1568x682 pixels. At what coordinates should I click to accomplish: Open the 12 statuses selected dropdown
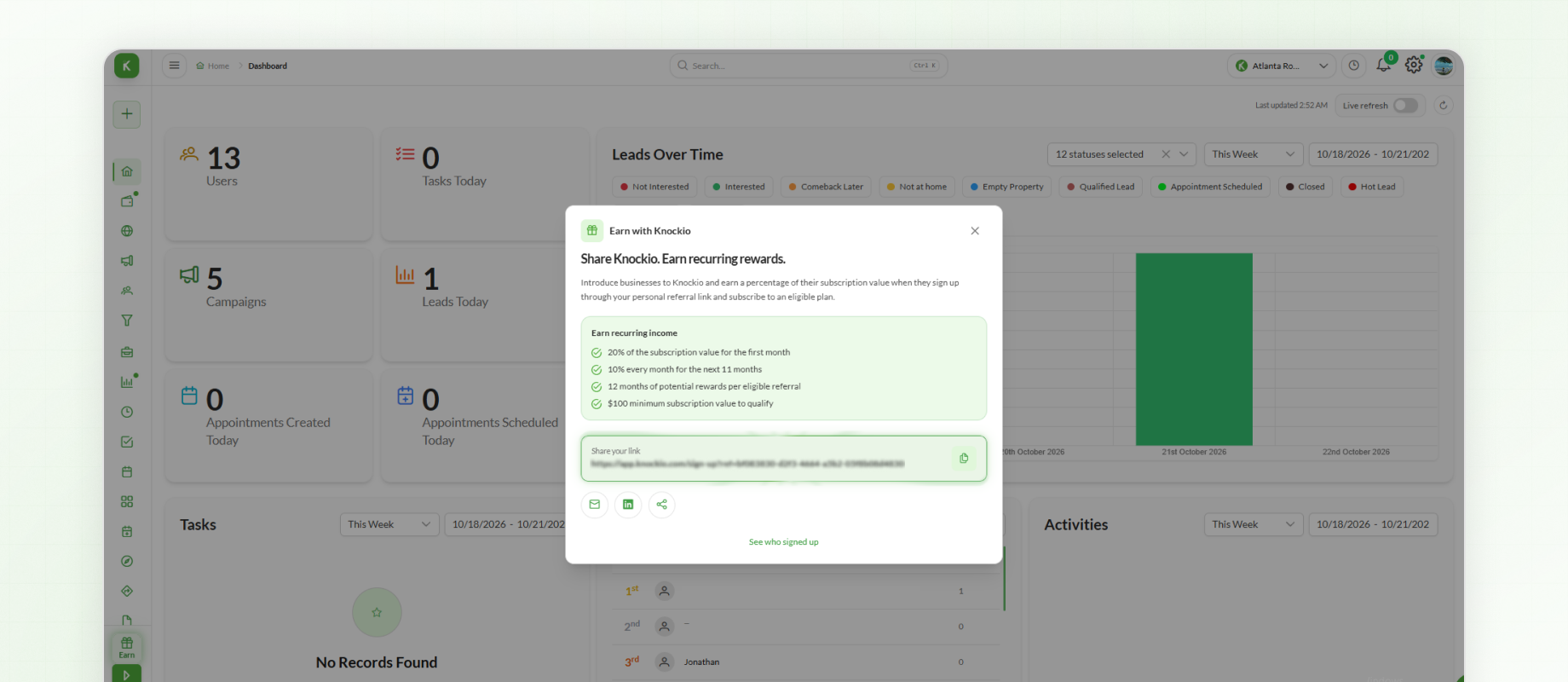(1121, 154)
